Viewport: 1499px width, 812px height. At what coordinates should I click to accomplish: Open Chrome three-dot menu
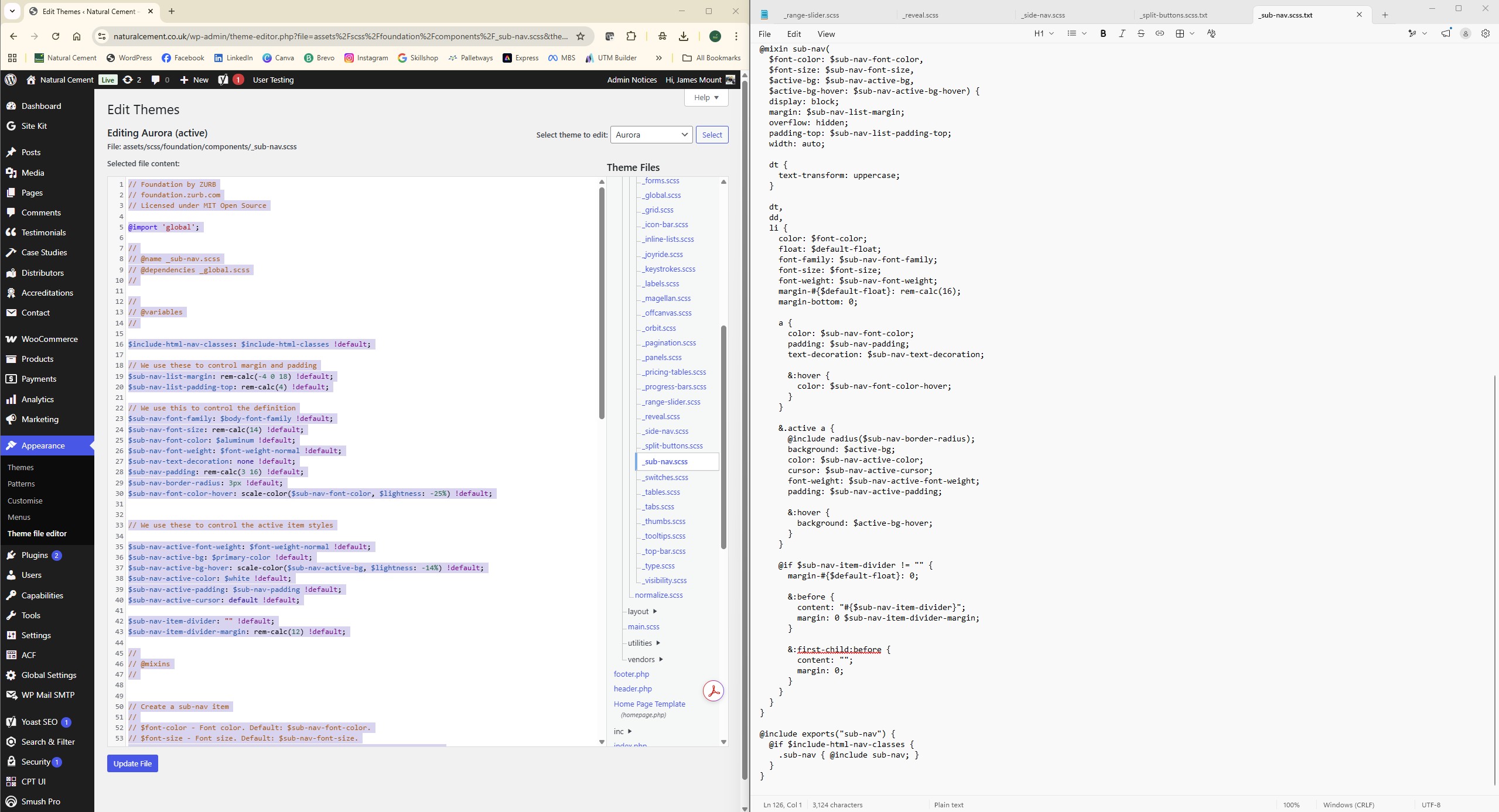[736, 36]
